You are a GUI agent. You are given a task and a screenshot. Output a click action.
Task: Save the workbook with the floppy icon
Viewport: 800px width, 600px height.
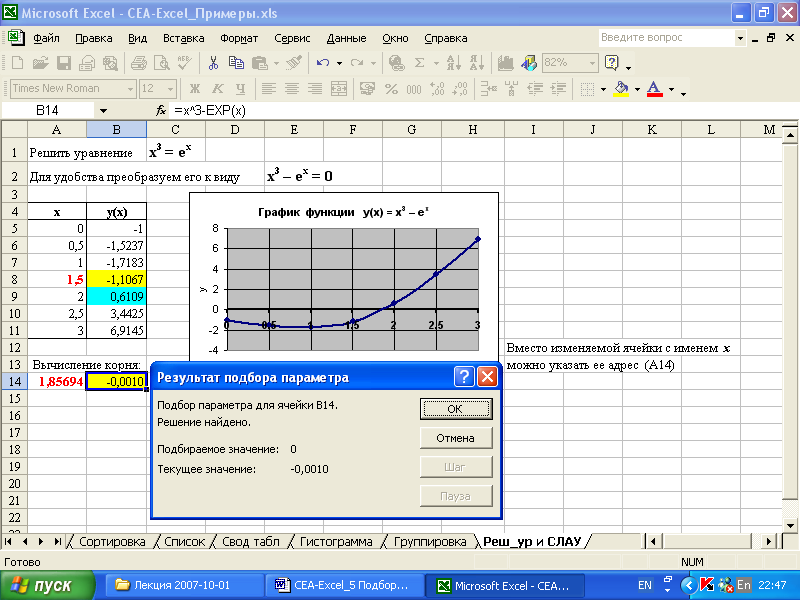point(64,63)
